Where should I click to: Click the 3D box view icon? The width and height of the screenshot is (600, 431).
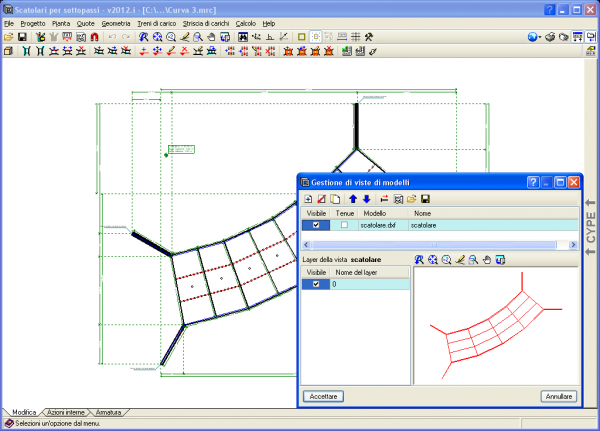[8, 51]
